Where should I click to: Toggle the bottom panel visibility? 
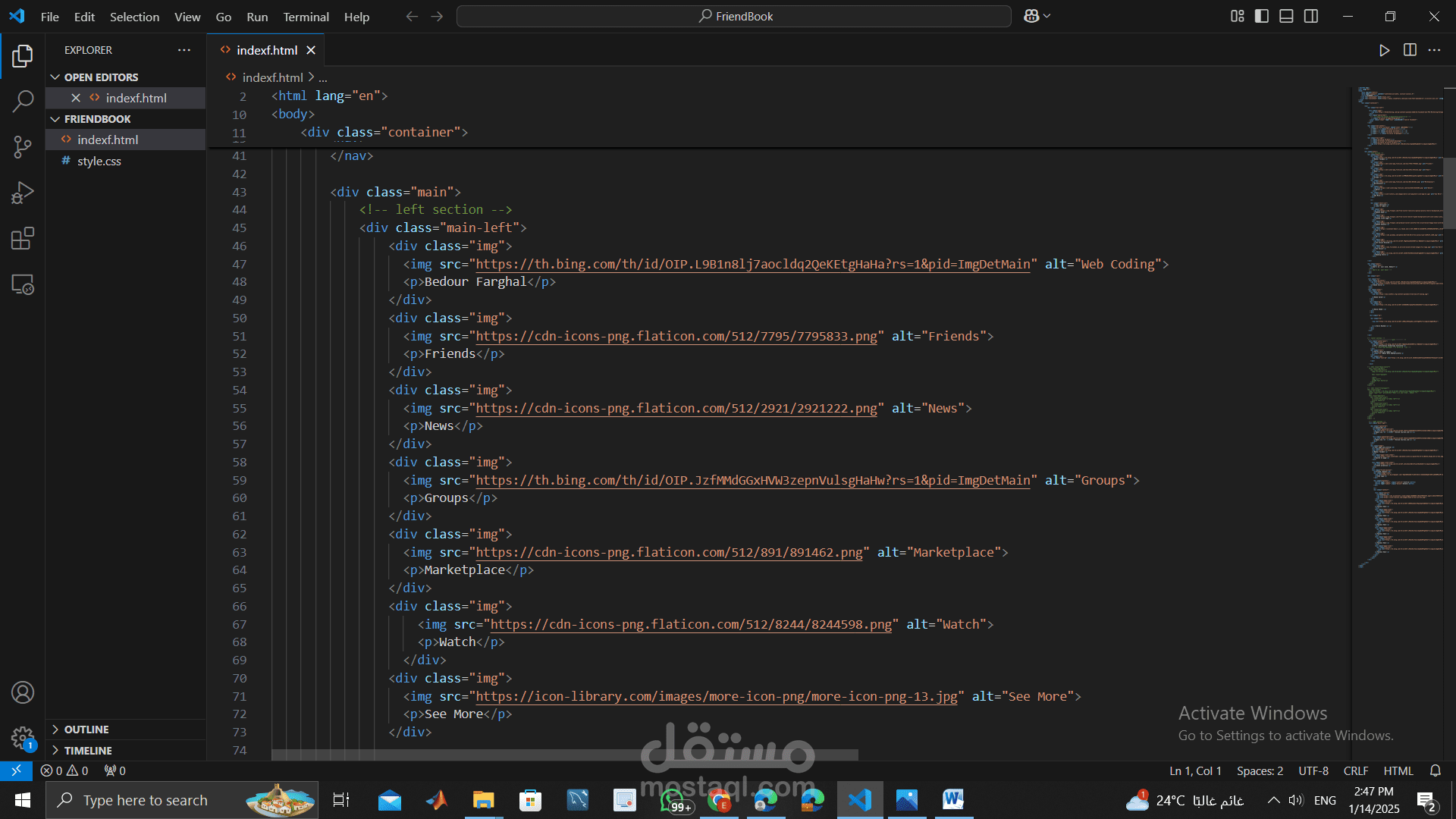click(x=1286, y=16)
